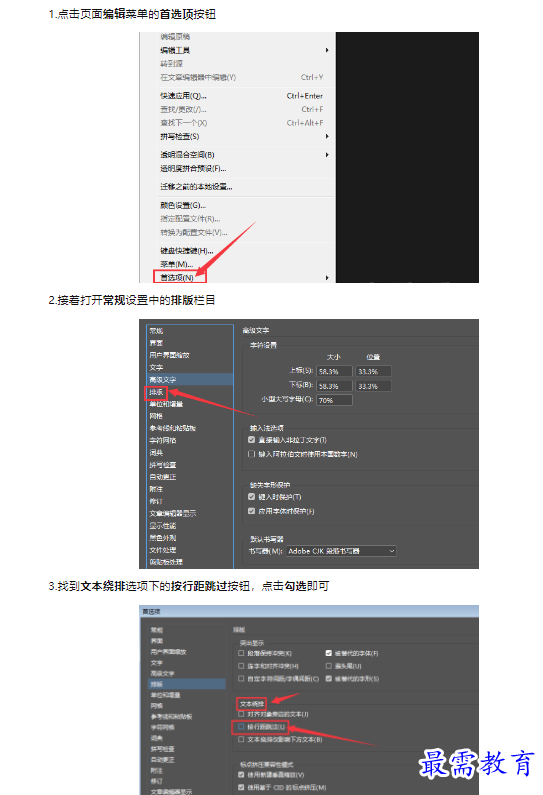Check the 按行距跳过(U) checkbox
The height and width of the screenshot is (795, 543).
coord(241,727)
